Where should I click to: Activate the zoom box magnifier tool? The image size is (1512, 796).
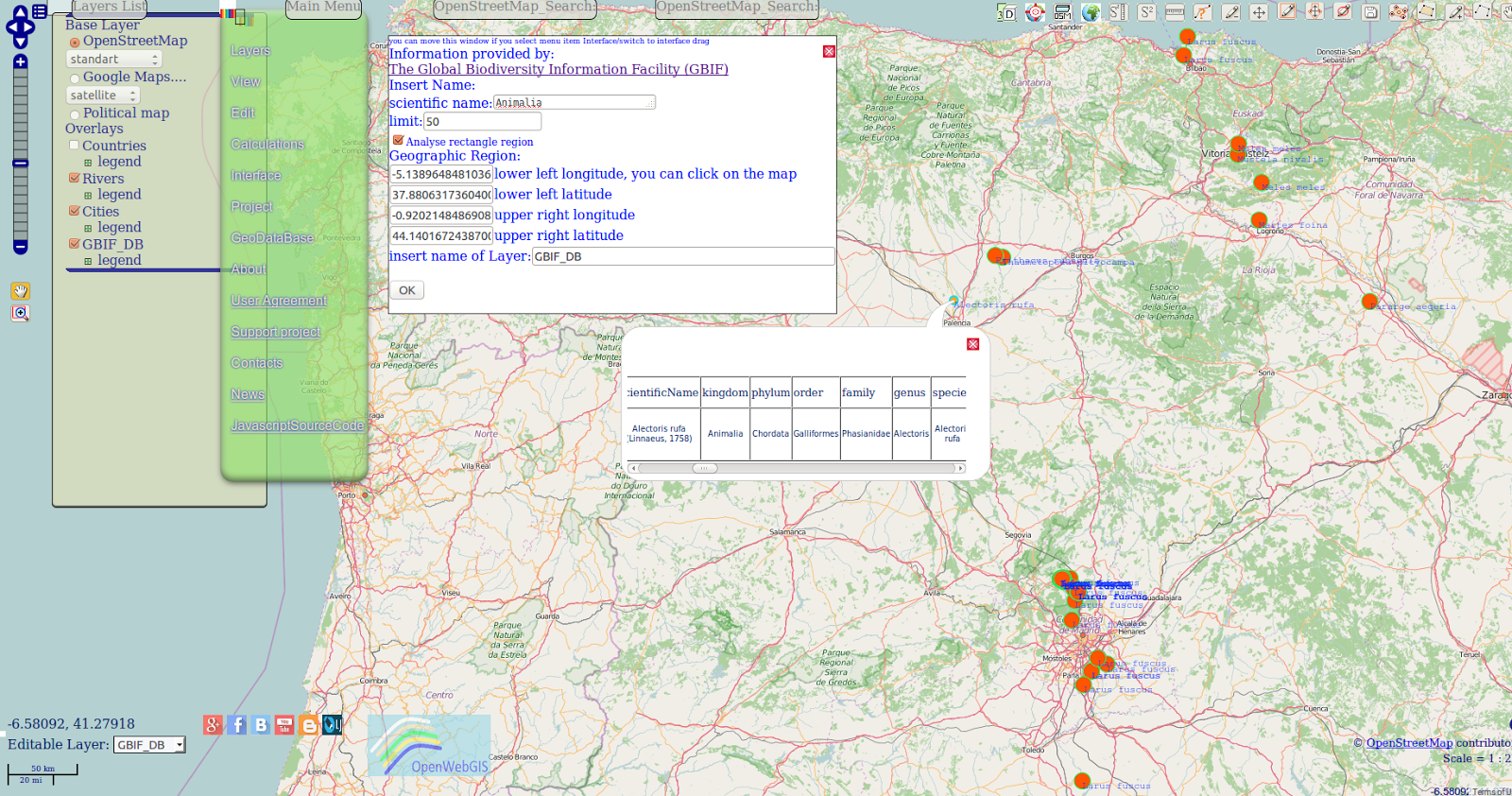(20, 314)
